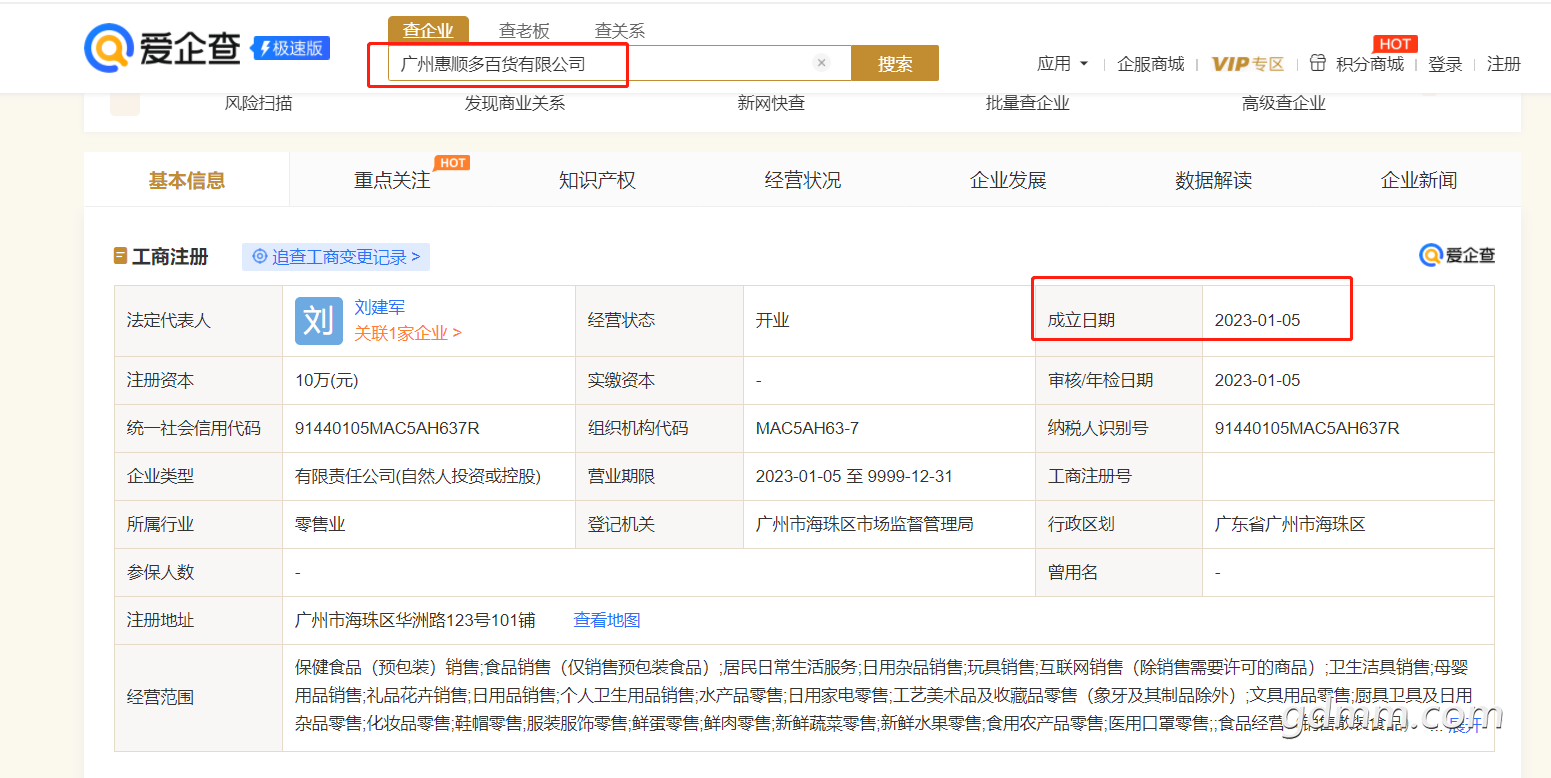This screenshot has width=1551, height=778.
Task: Select the 企业新闻 tab
Action: 1419,180
